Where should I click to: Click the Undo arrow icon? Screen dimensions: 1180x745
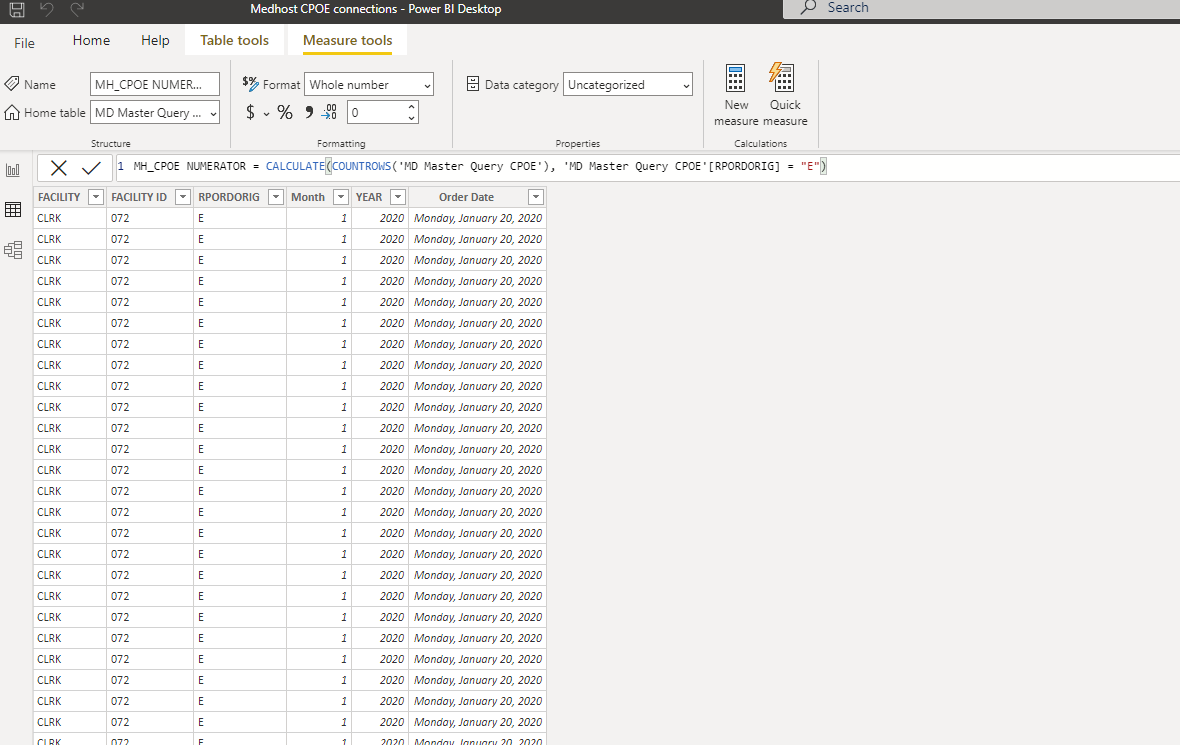point(47,9)
